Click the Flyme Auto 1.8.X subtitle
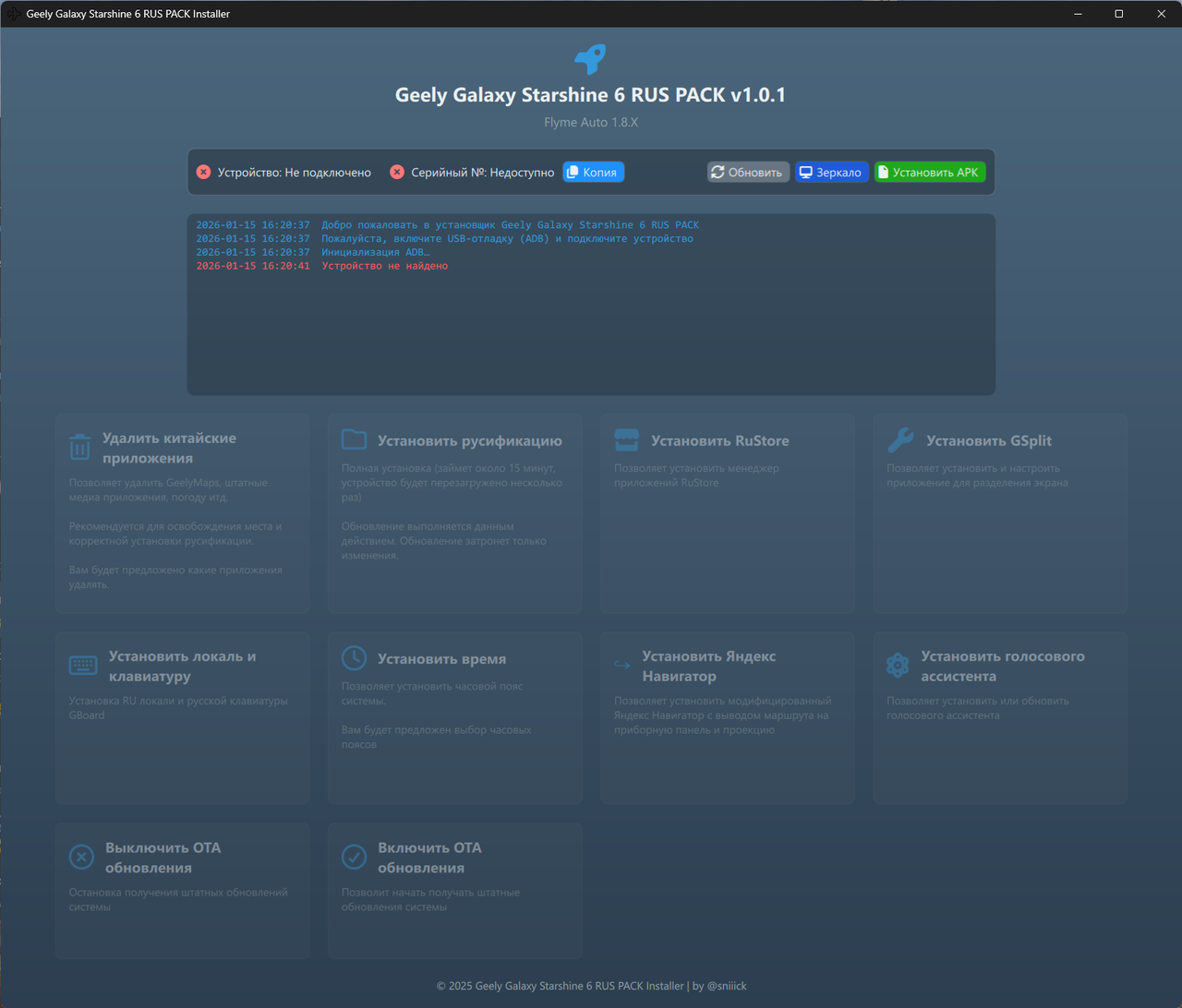The height and width of the screenshot is (1008, 1182). pos(591,122)
